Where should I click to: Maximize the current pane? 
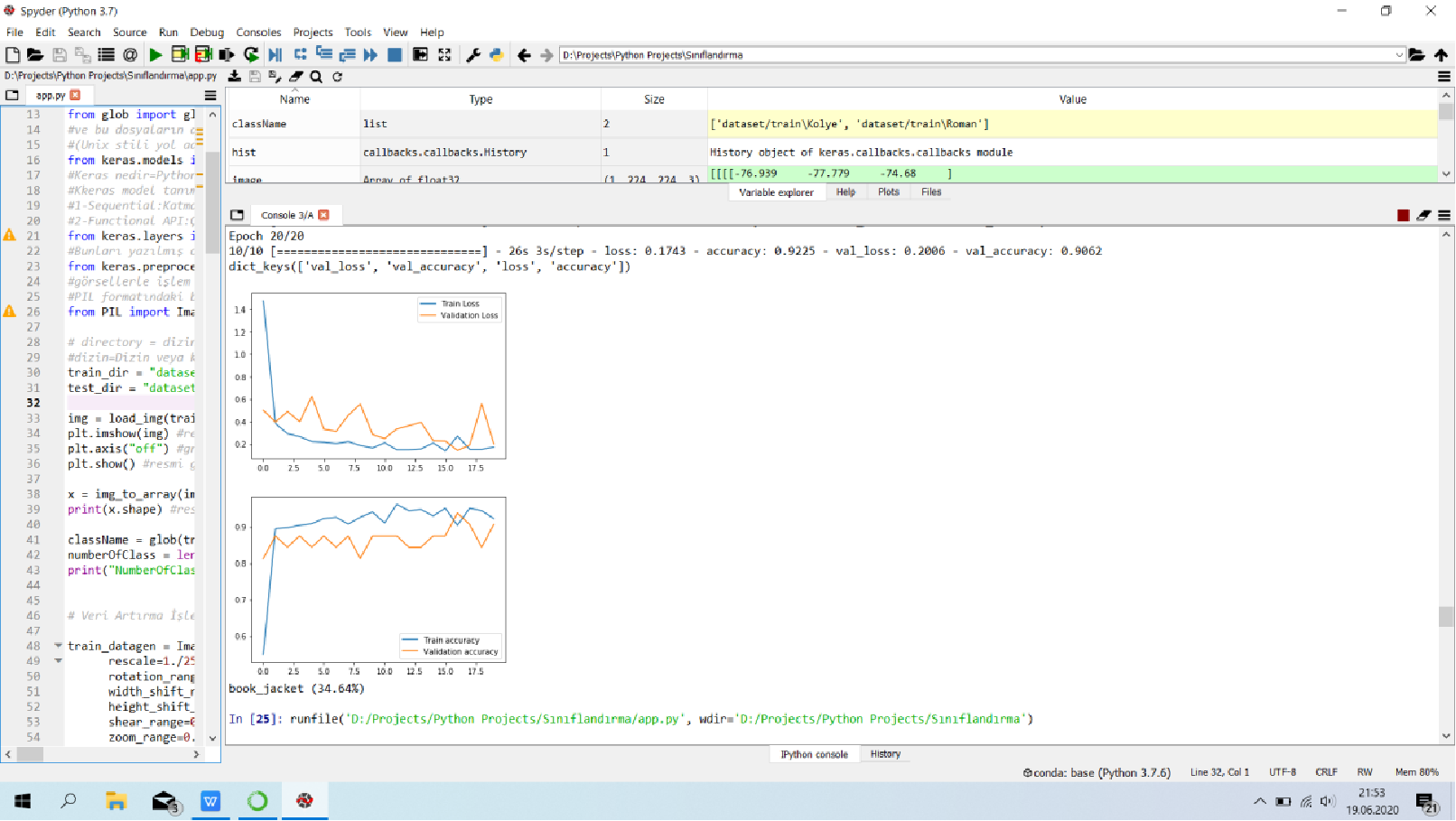pyautogui.click(x=444, y=55)
